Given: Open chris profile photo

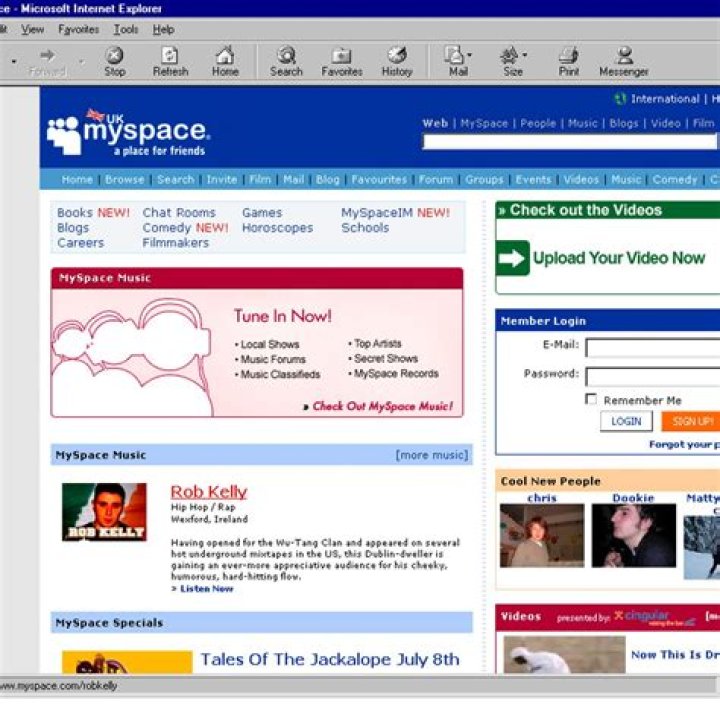Looking at the screenshot, I should (x=542, y=535).
